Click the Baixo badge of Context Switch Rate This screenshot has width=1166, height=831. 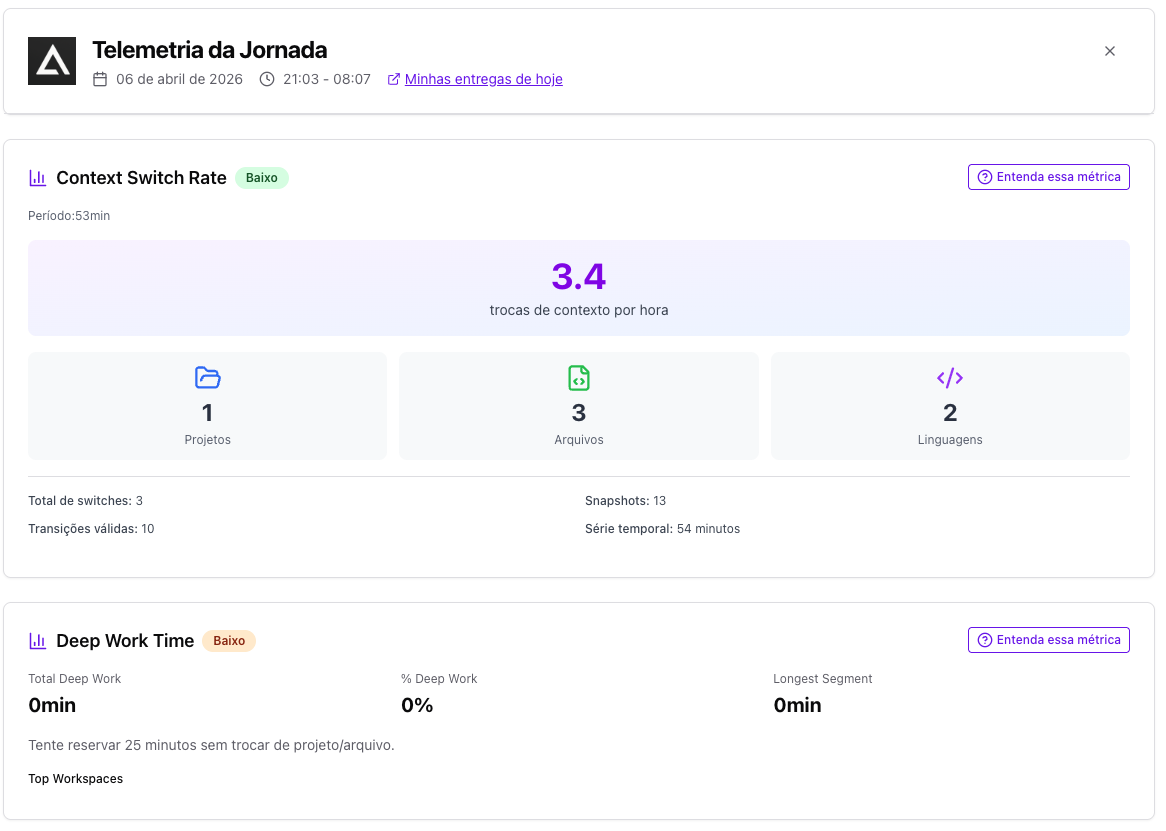[262, 178]
